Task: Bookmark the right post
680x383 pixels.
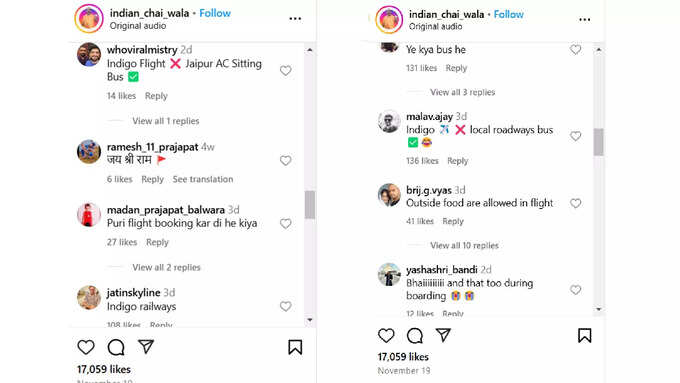Action: (585, 335)
